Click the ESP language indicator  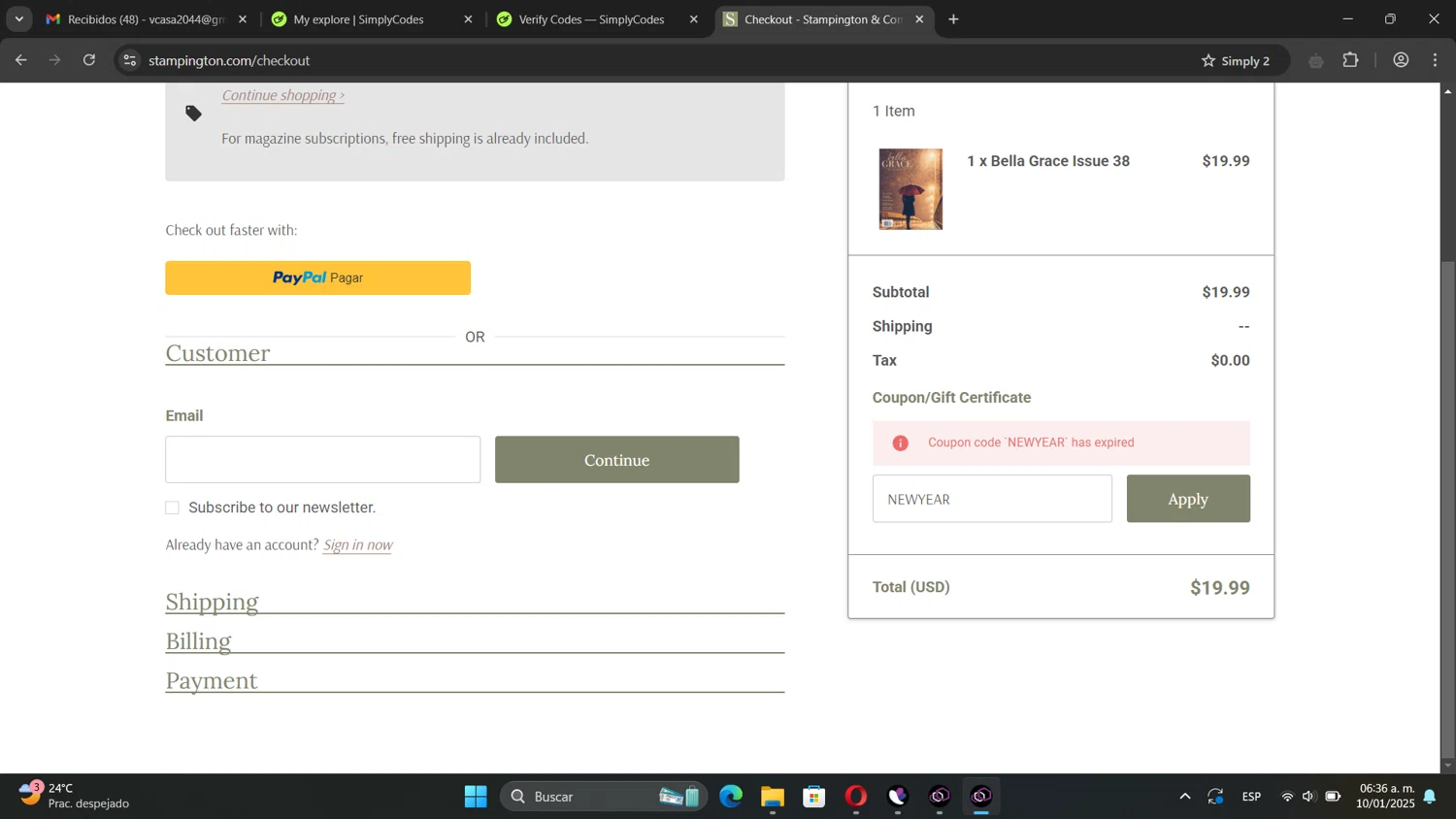point(1251,797)
